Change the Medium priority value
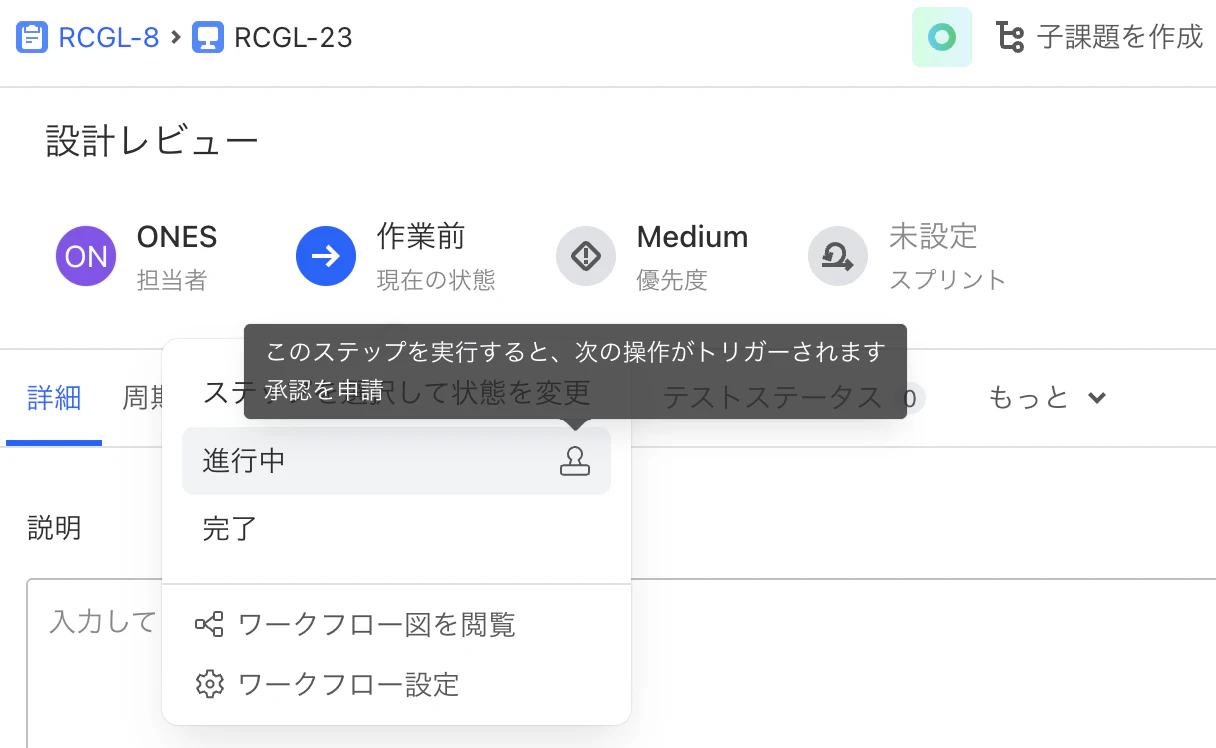 692,237
